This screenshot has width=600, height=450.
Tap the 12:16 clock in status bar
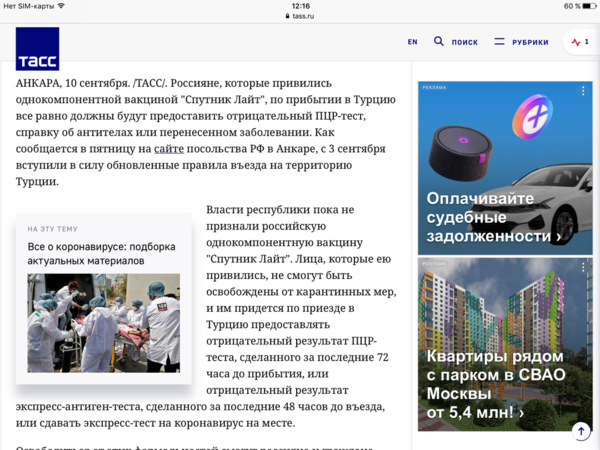pos(301,6)
